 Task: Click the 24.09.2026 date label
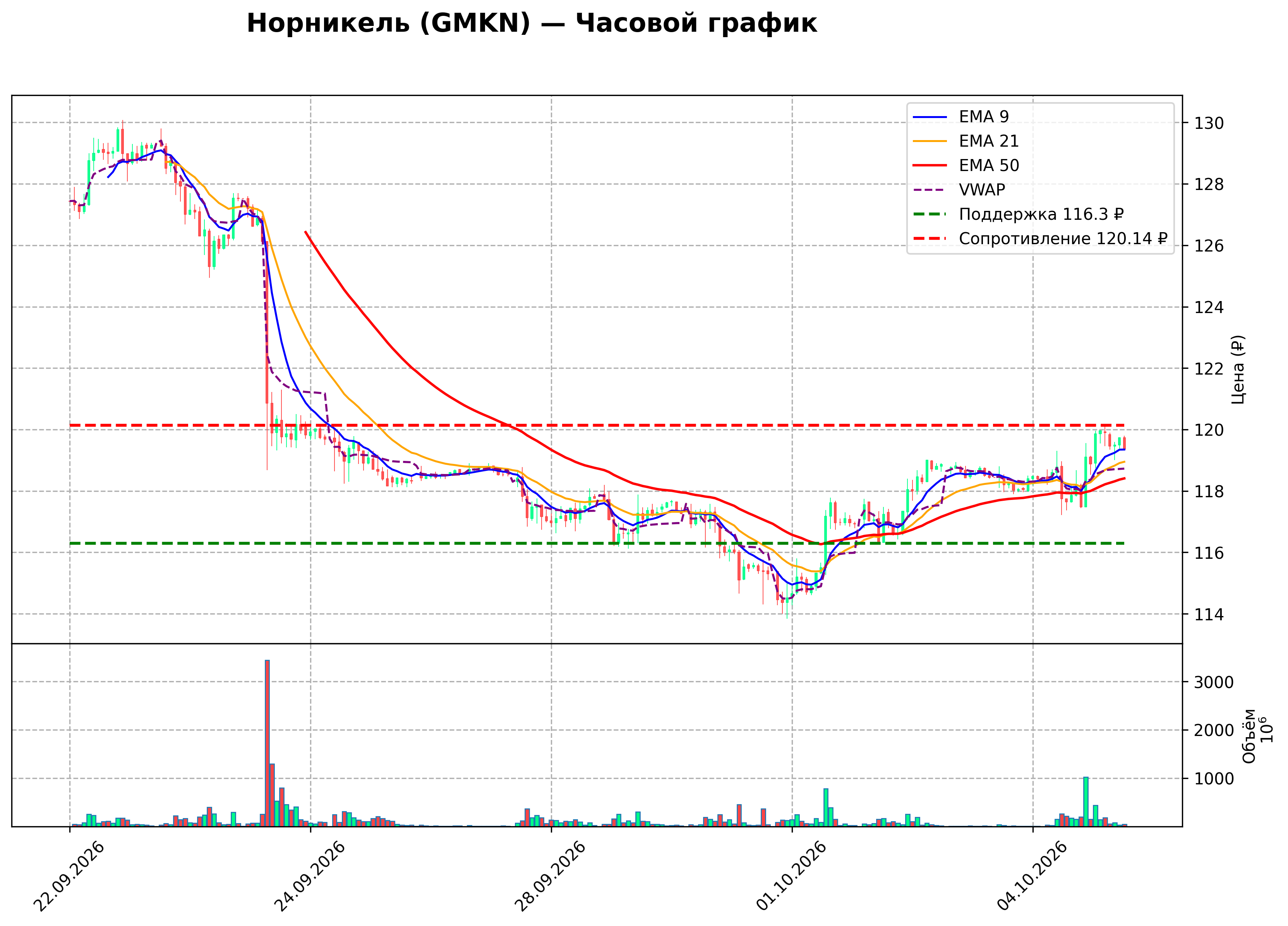click(x=310, y=877)
